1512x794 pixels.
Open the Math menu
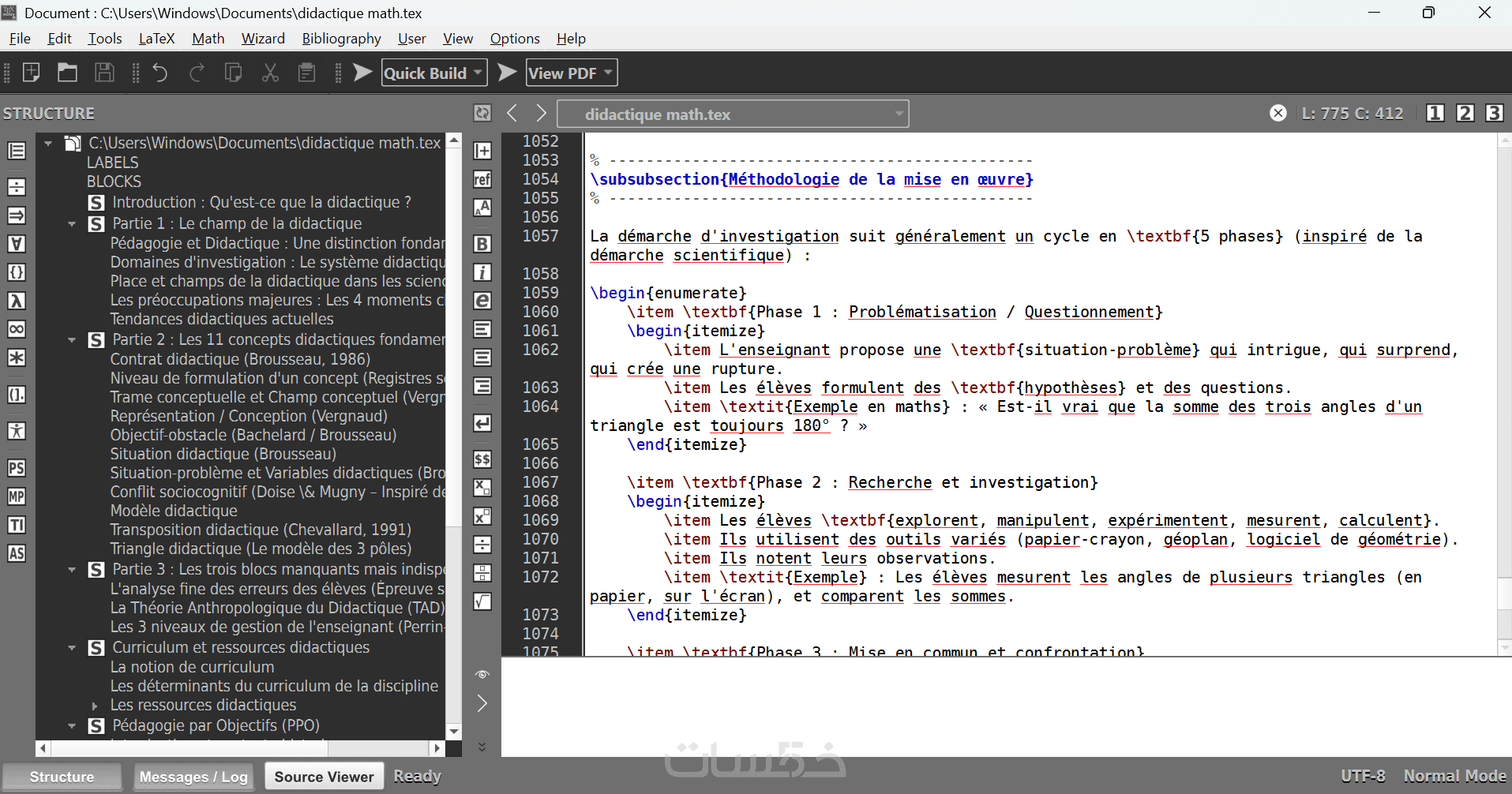(208, 39)
